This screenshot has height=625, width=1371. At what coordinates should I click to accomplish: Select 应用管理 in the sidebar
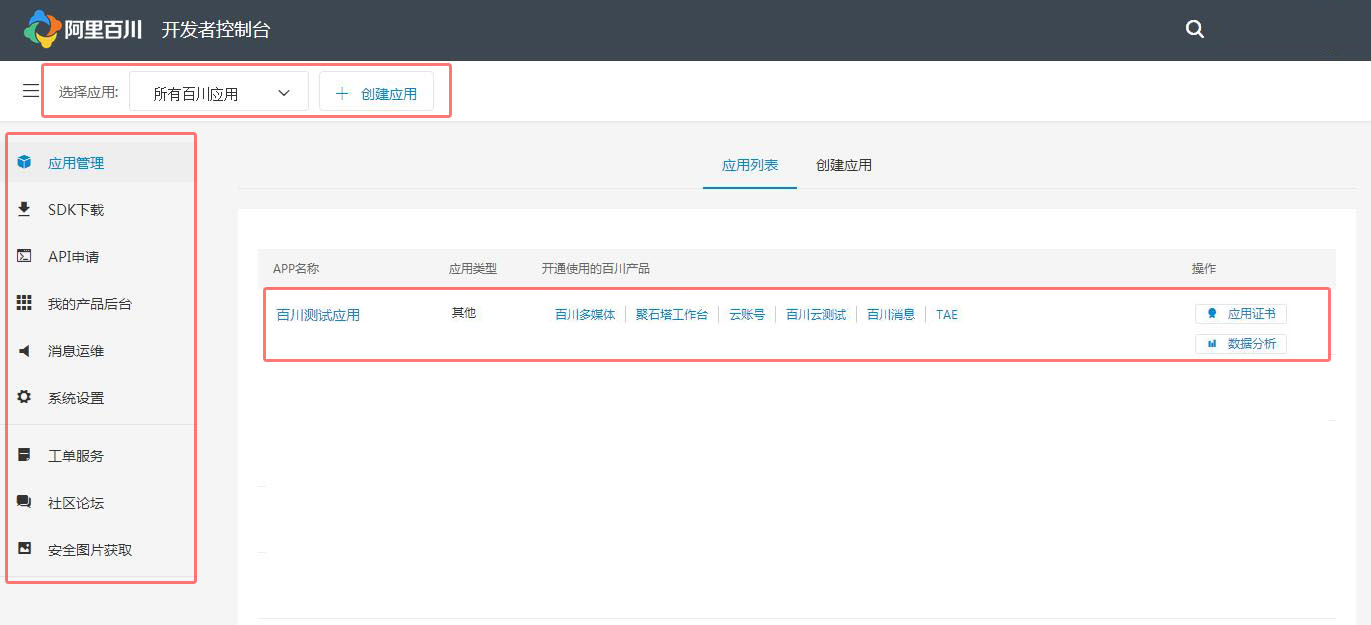pyautogui.click(x=100, y=162)
